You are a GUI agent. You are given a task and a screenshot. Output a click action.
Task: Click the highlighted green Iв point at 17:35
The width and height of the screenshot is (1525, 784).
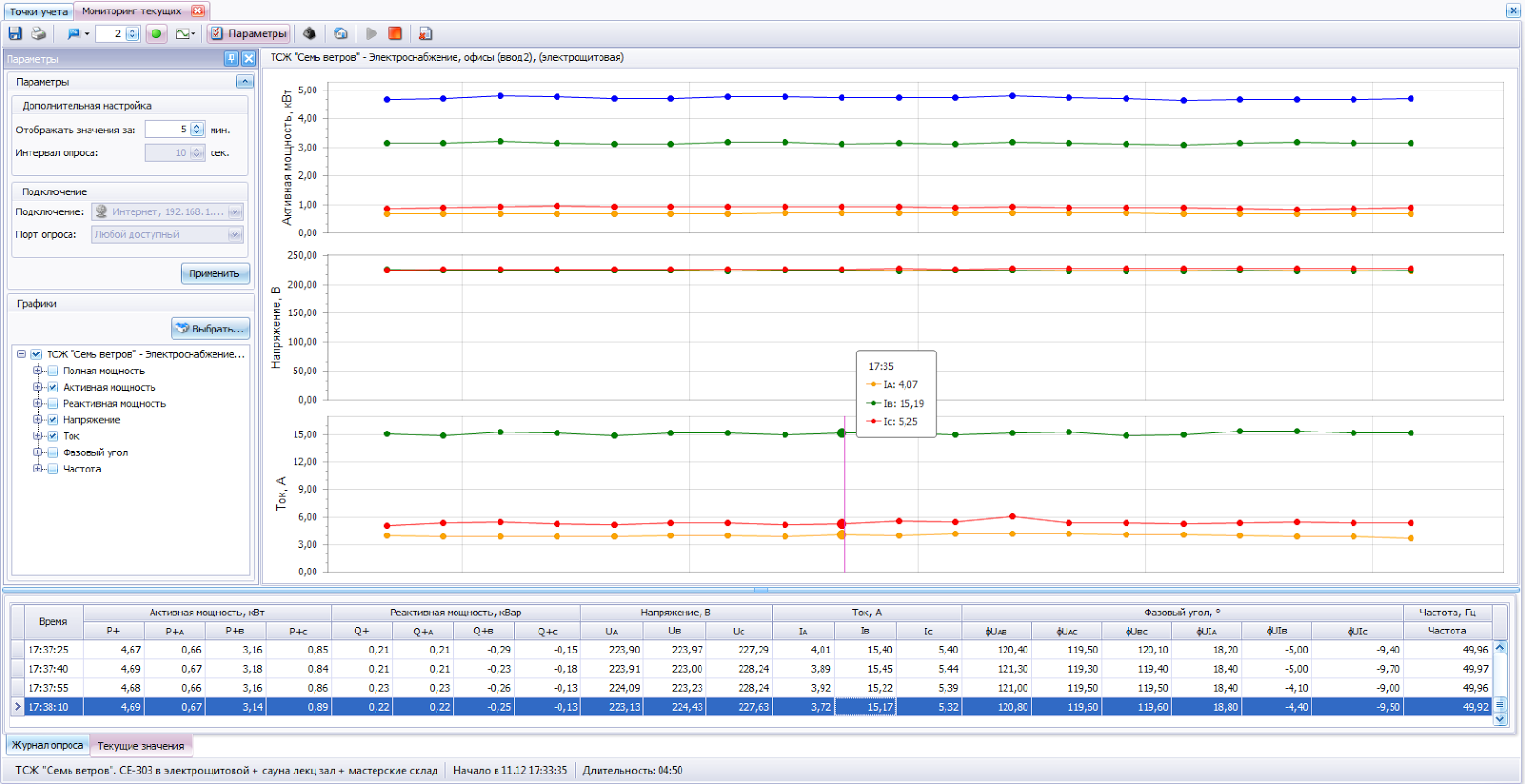pos(842,432)
